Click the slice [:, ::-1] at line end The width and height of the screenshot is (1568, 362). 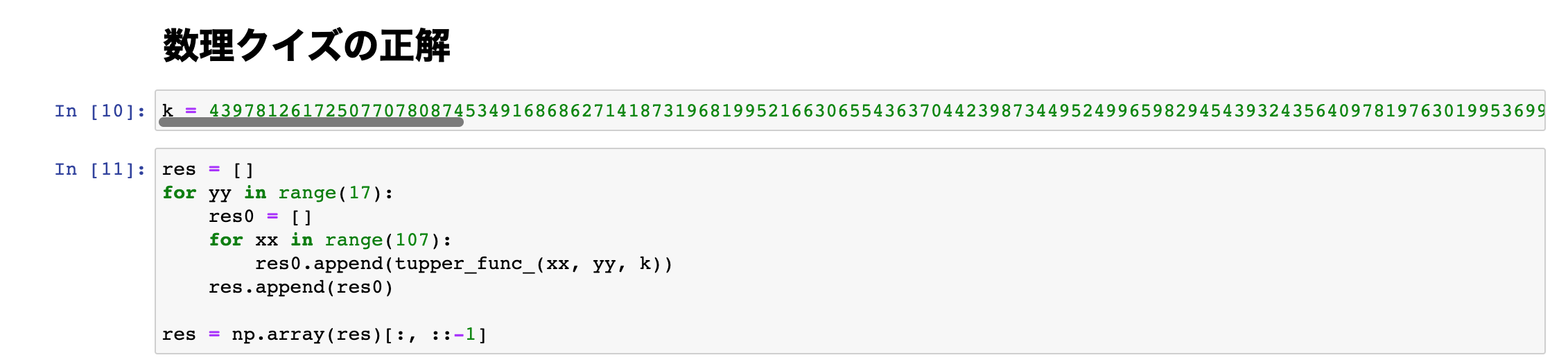pos(435,334)
